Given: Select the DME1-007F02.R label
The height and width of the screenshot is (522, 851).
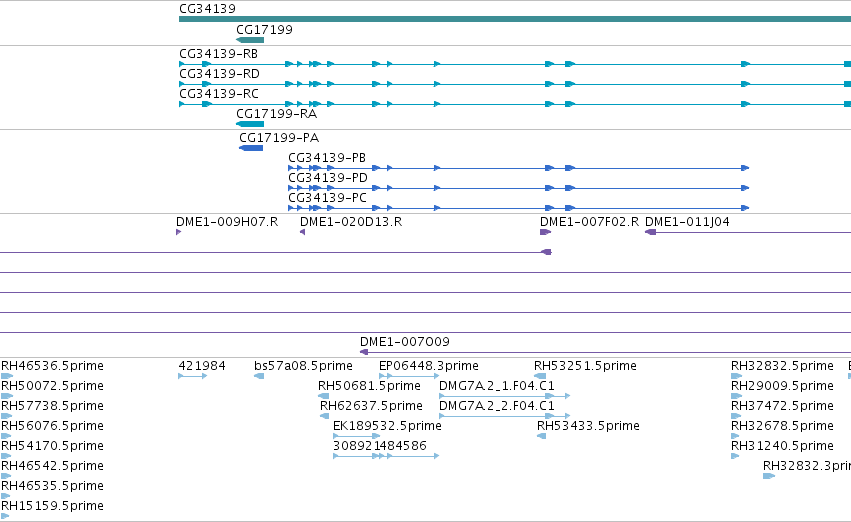Looking at the screenshot, I should tap(589, 222).
